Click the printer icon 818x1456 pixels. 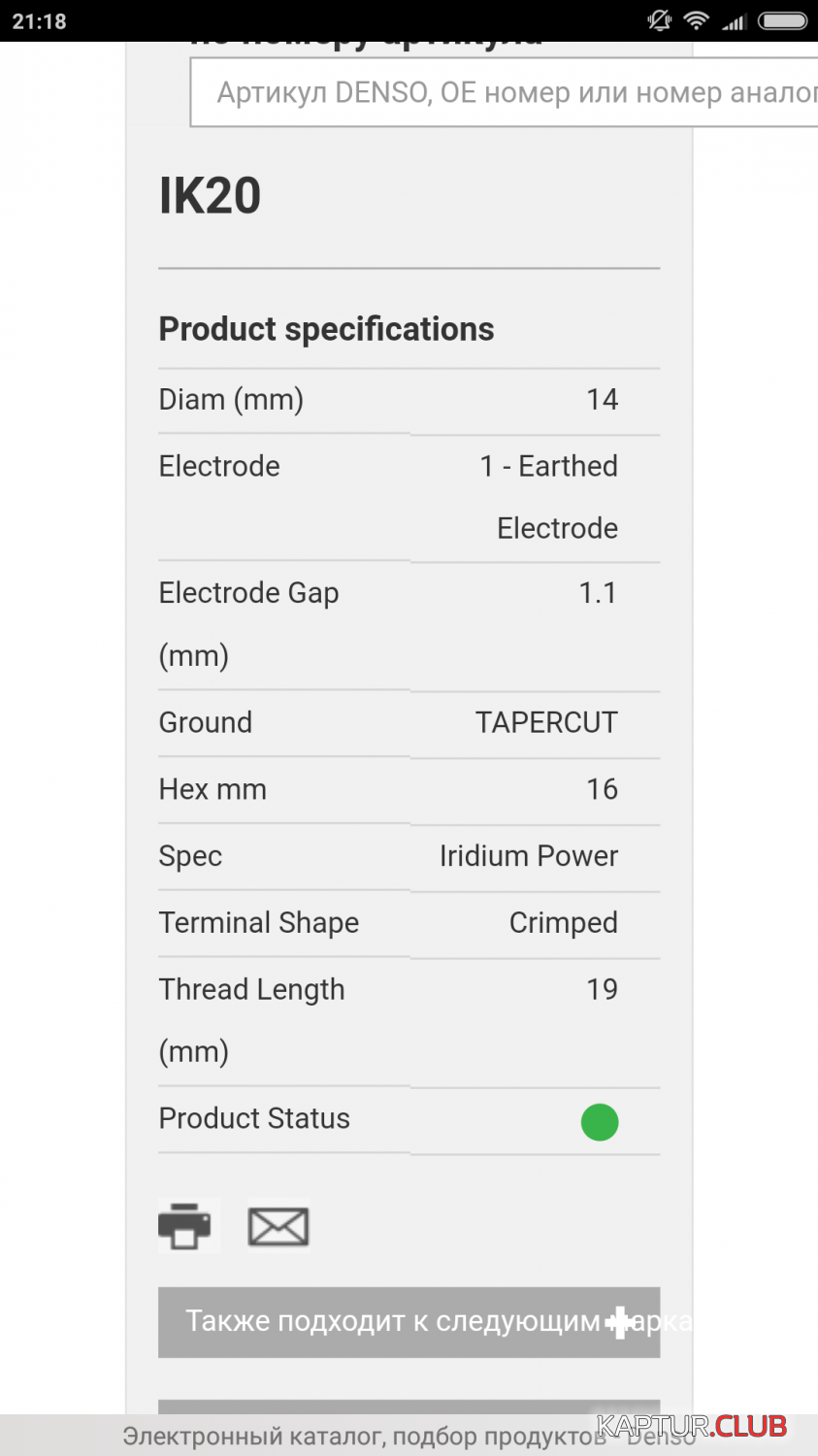(x=185, y=1226)
